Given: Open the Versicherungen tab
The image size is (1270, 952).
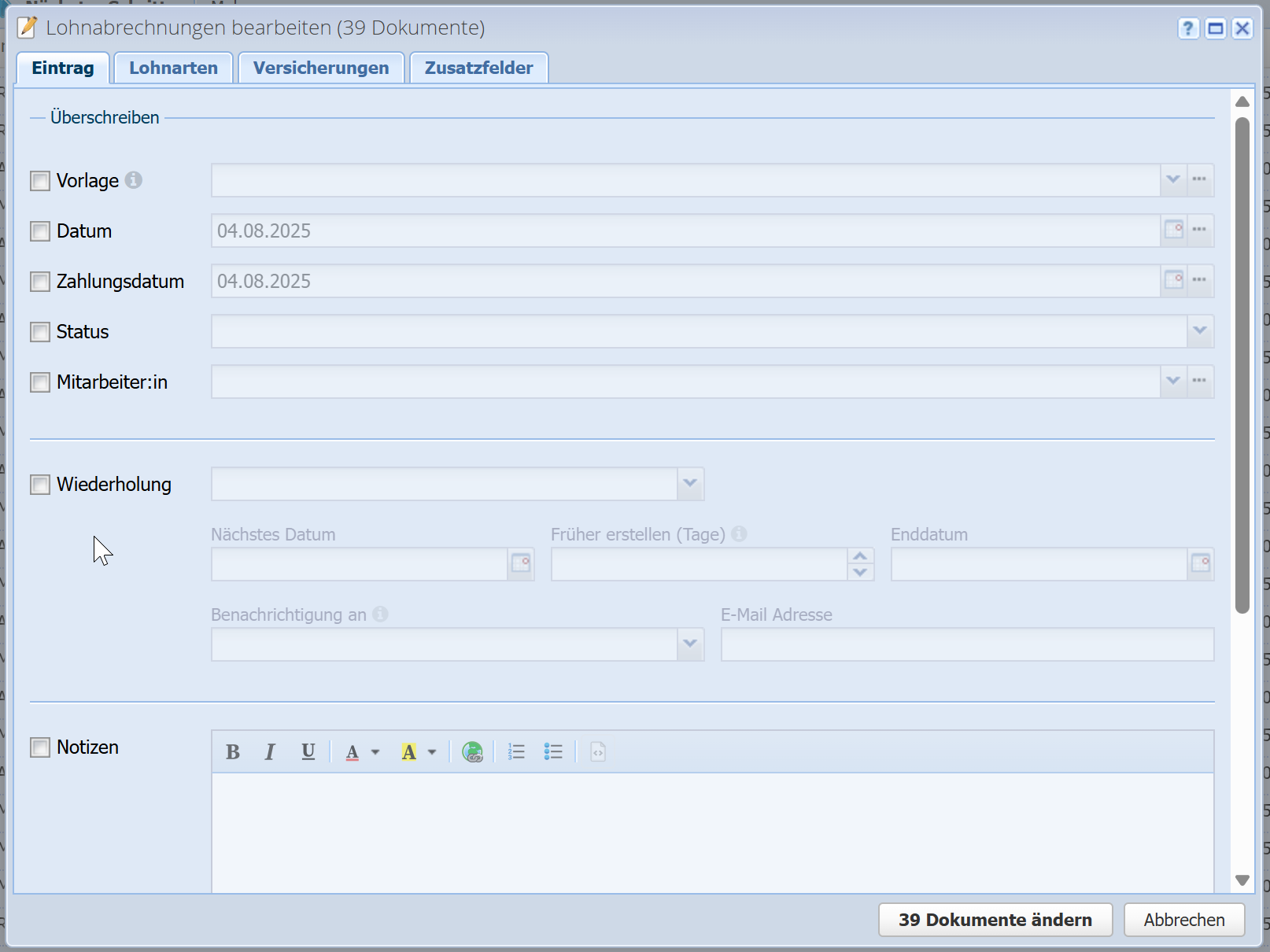Looking at the screenshot, I should 321,68.
